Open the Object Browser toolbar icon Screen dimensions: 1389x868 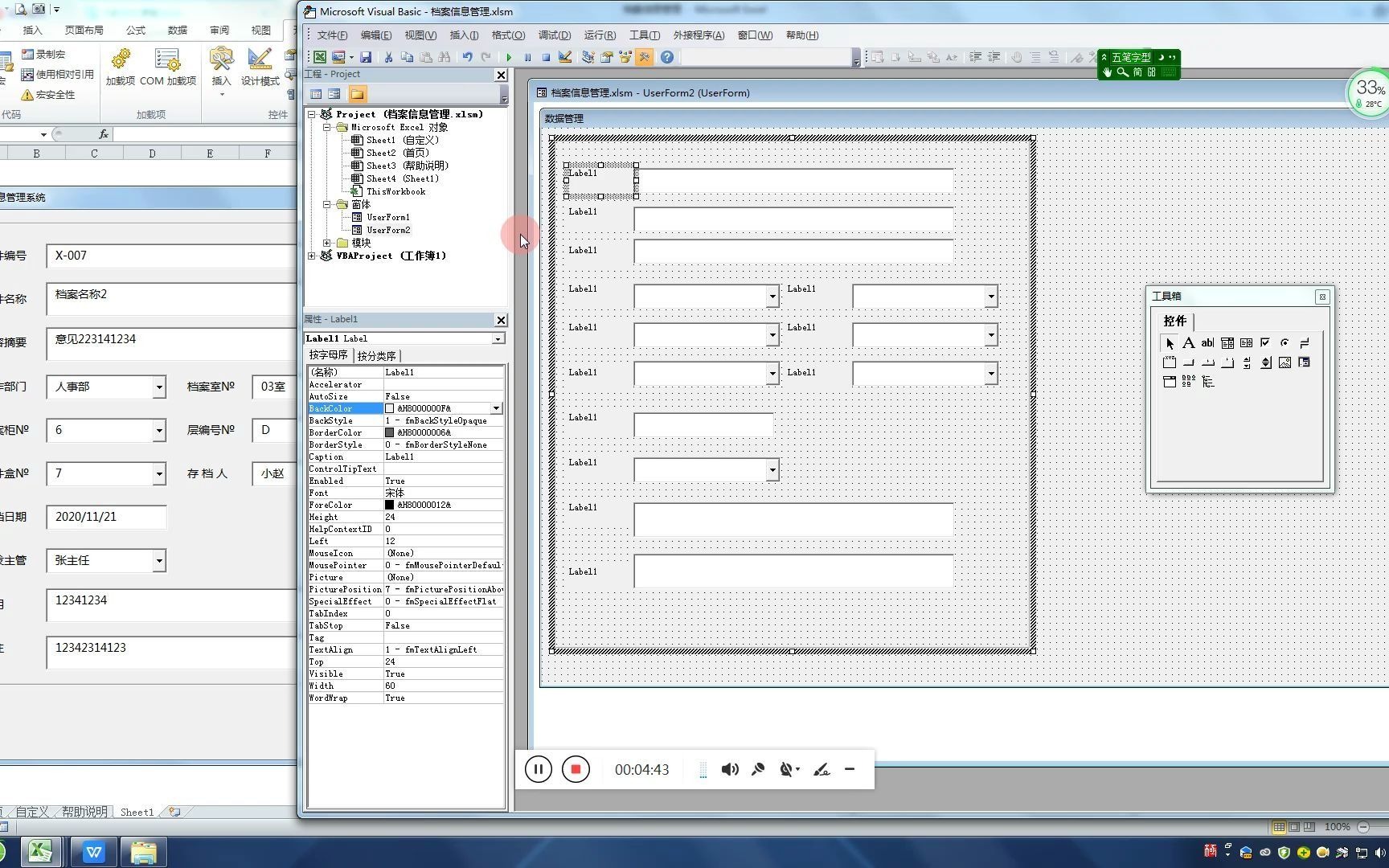click(x=625, y=57)
